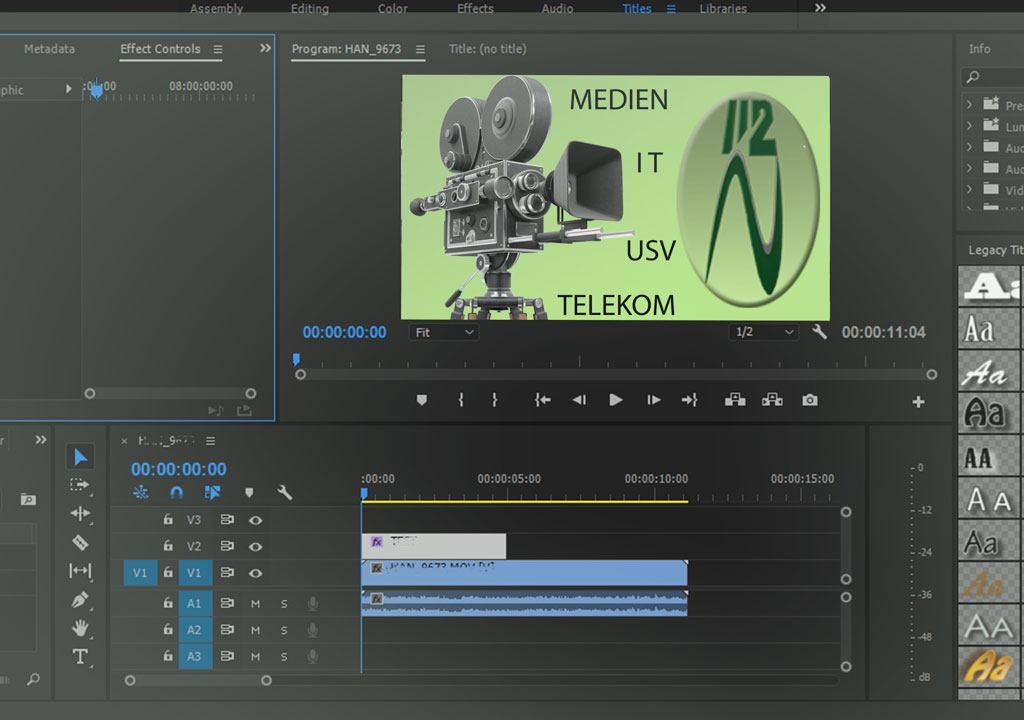Screen dimensions: 1024x720
Task: Click Add Marker in Program monitor
Action: click(x=422, y=400)
